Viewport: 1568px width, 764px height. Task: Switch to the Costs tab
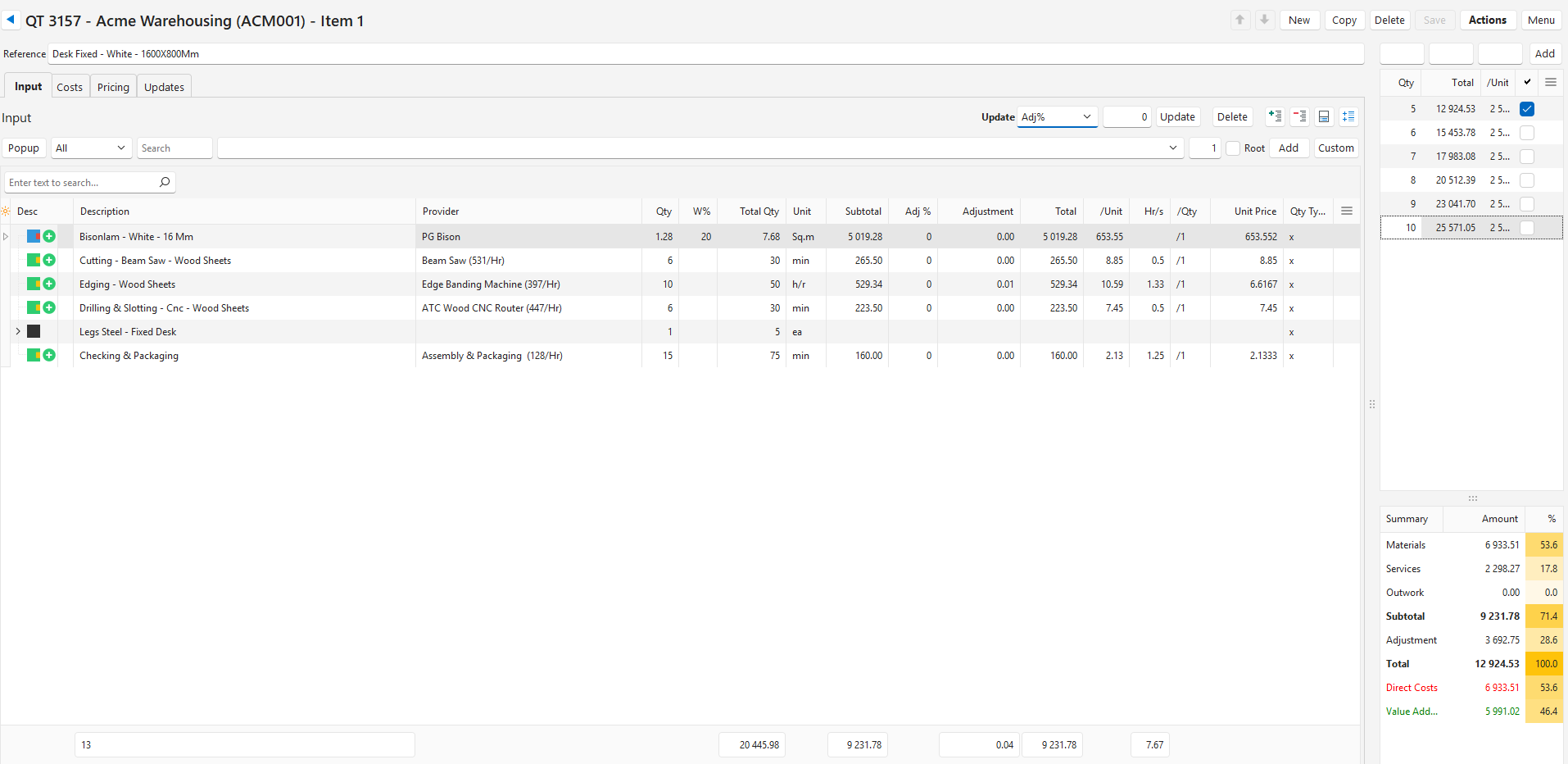[70, 87]
